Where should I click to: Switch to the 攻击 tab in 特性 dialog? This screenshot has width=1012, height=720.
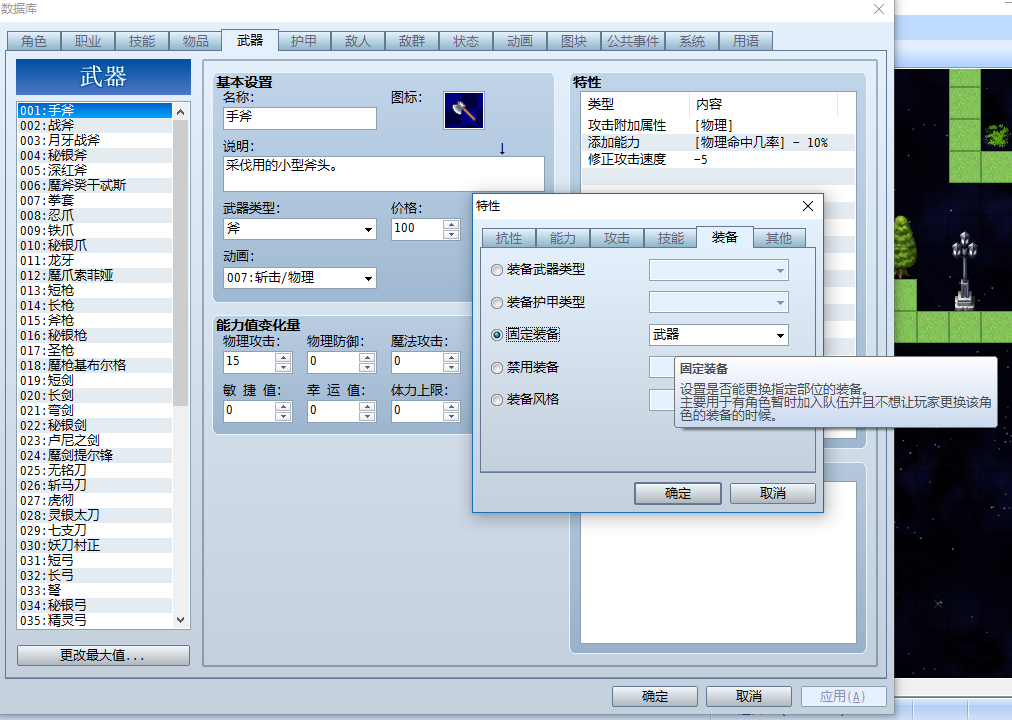click(616, 238)
